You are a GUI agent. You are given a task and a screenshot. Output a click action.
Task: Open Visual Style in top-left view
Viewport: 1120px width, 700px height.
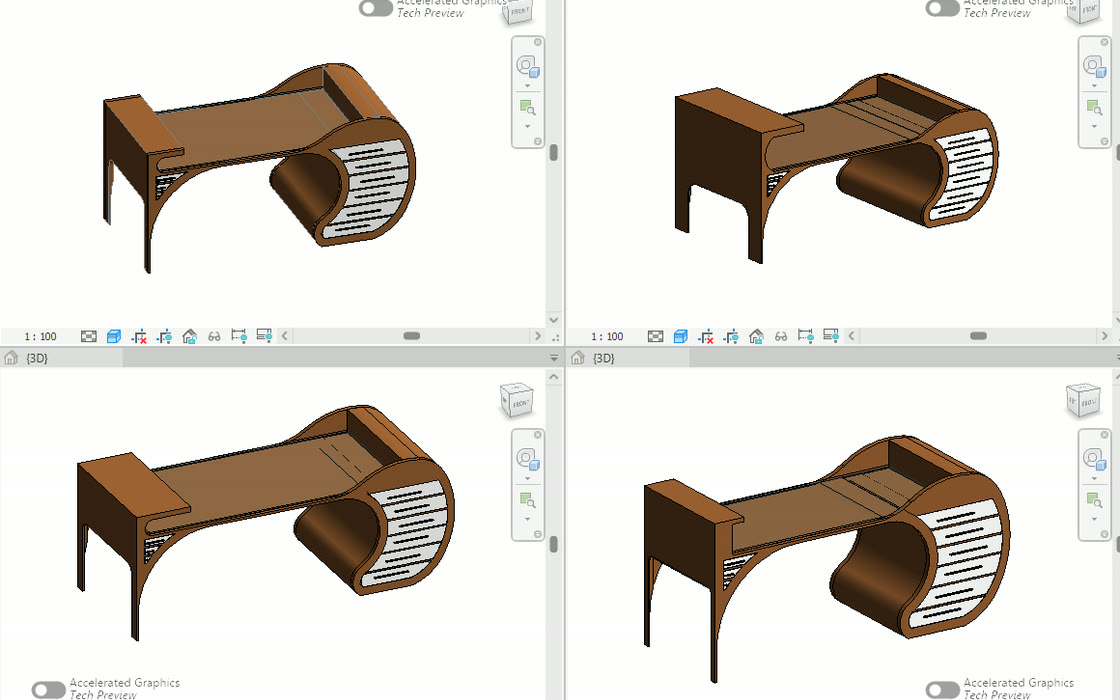[x=114, y=336]
